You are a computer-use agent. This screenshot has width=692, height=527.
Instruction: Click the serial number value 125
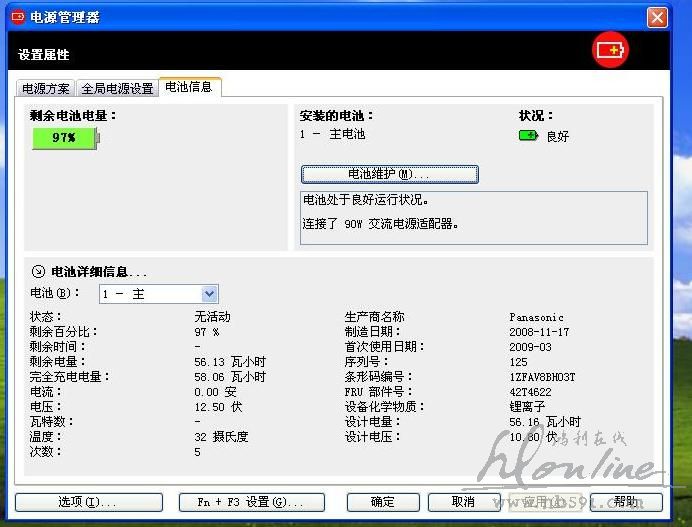coord(518,362)
